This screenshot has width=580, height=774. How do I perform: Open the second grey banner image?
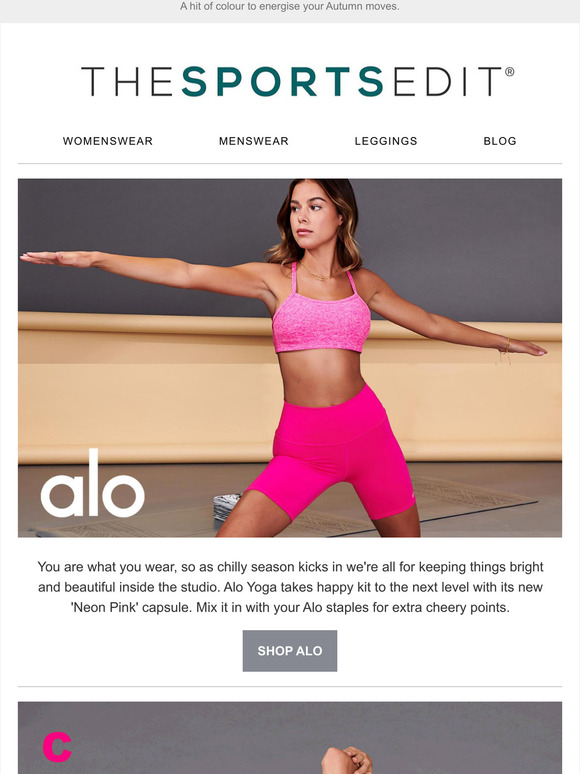coord(290,738)
